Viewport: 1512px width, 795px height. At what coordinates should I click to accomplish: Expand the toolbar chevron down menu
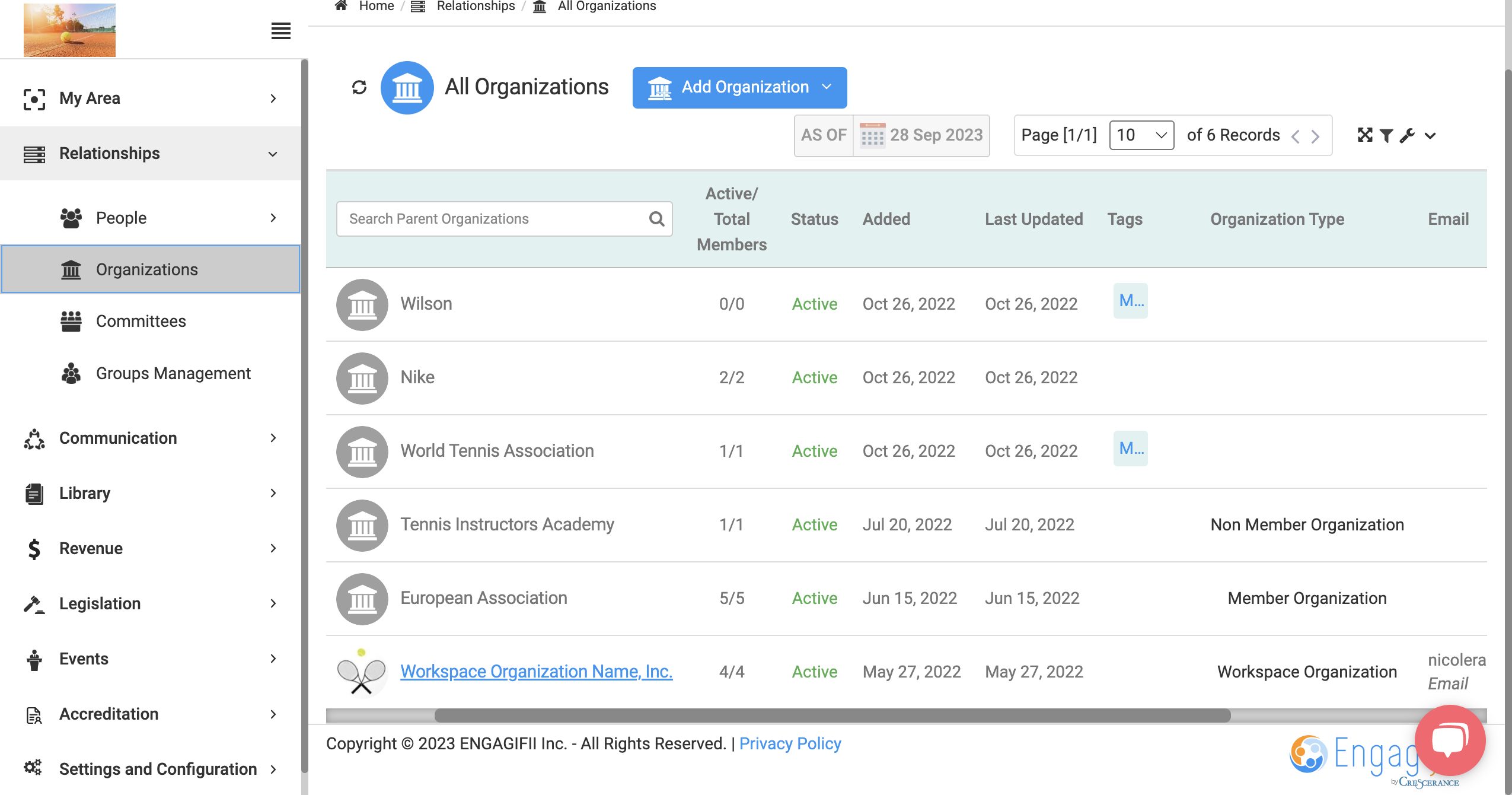[1430, 136]
